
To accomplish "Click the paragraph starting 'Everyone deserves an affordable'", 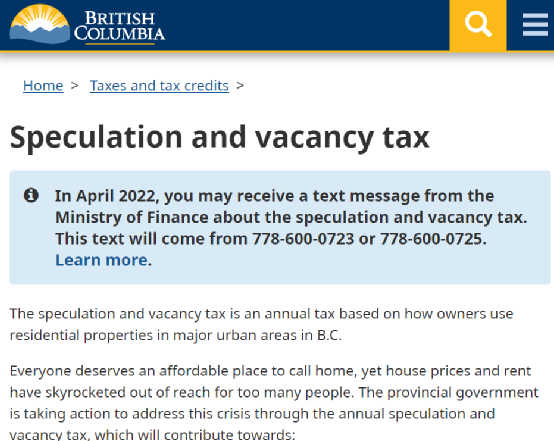I will (274, 402).
